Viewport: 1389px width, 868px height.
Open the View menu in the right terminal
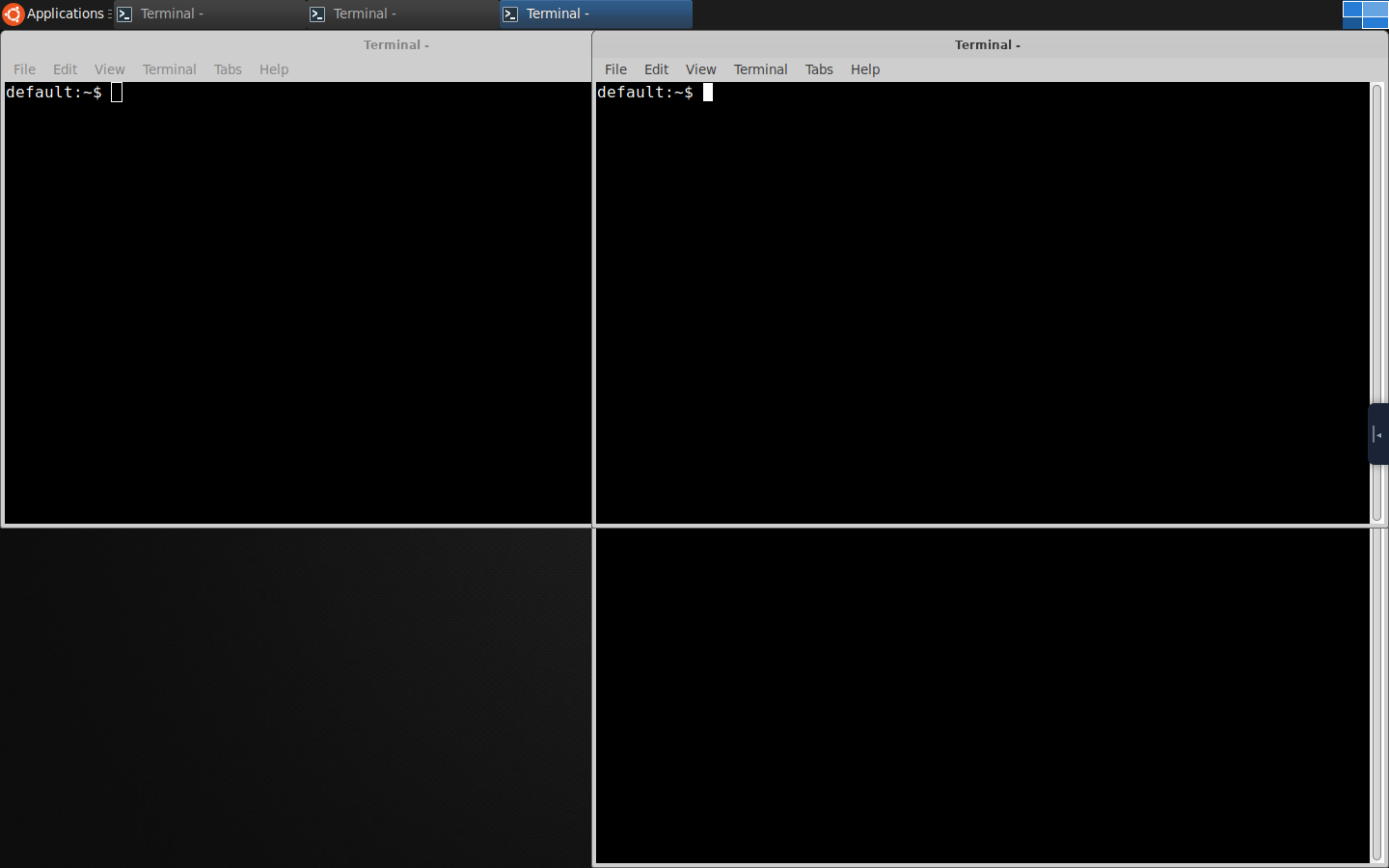click(x=700, y=69)
